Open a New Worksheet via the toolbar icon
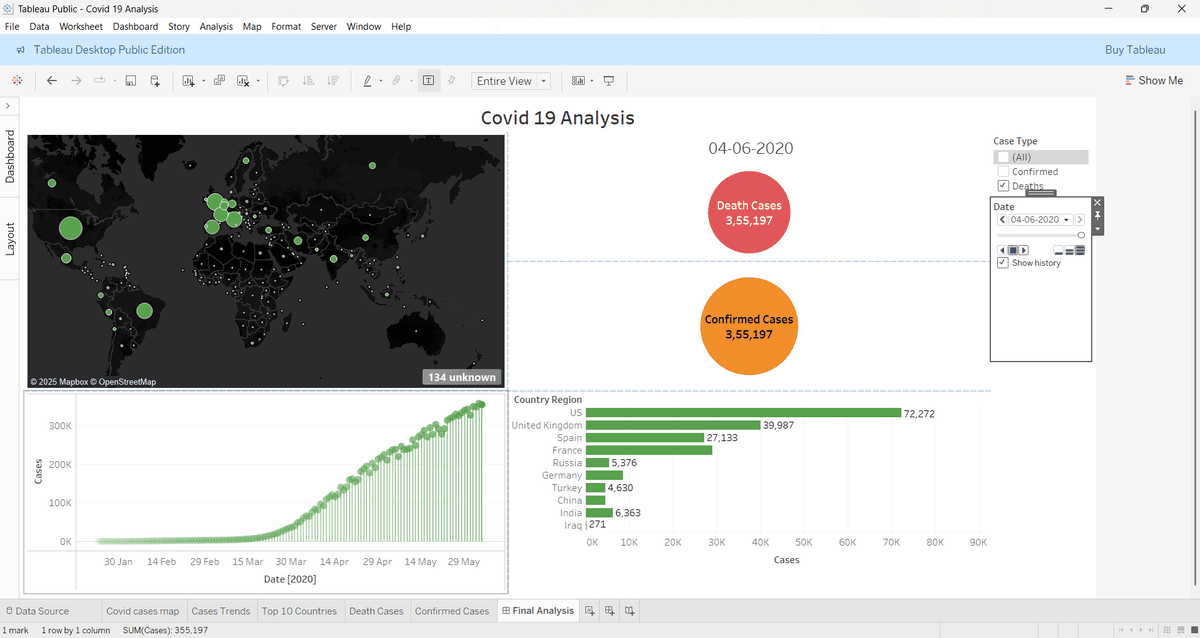 click(x=187, y=80)
